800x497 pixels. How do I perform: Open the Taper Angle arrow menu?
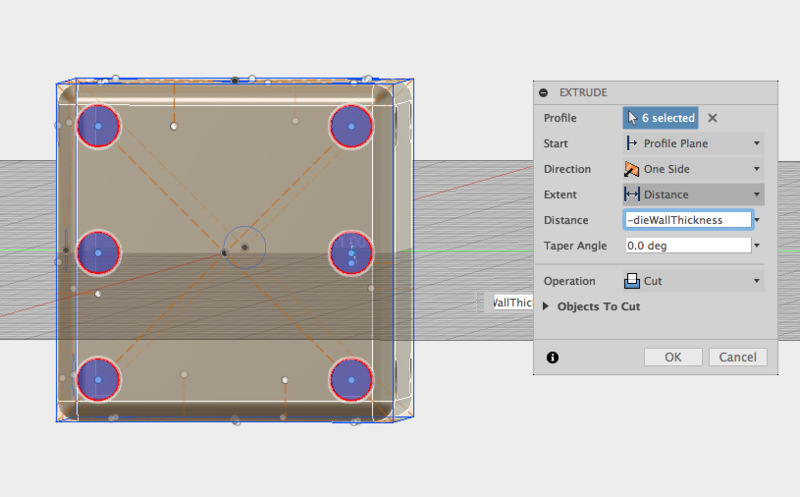point(757,245)
